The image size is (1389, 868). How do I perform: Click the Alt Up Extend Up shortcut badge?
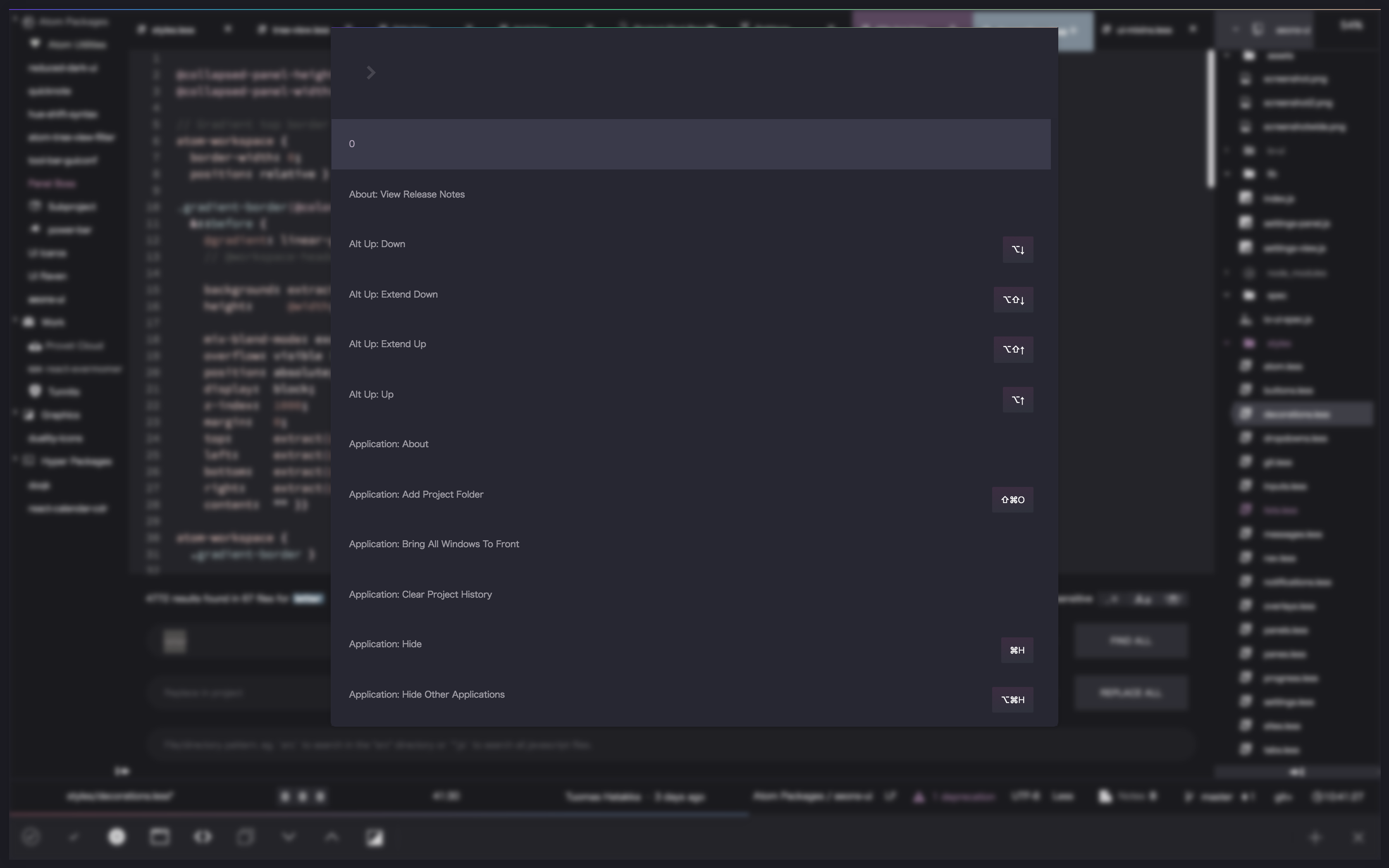[1013, 350]
